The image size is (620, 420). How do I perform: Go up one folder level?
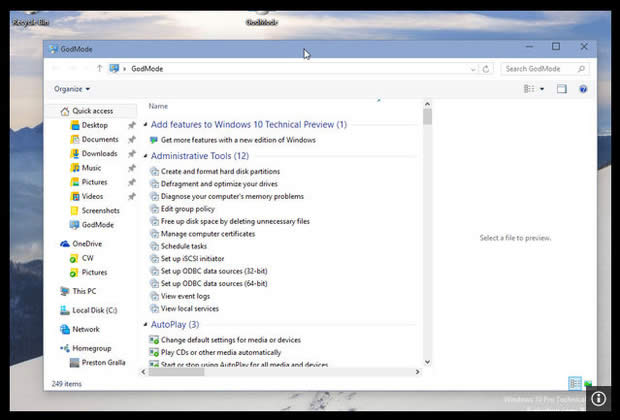click(x=99, y=69)
